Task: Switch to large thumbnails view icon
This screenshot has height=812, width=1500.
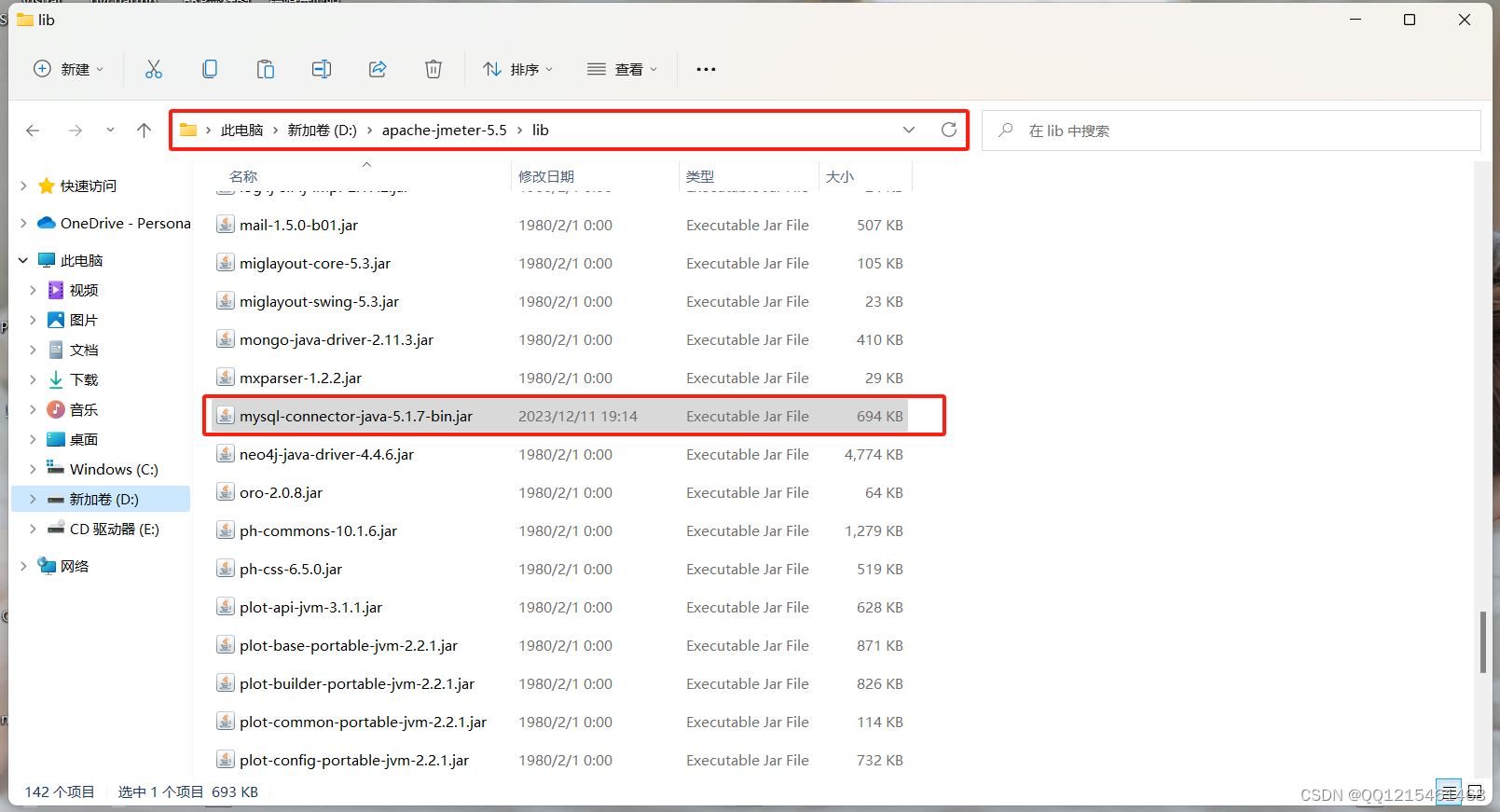Action: [1476, 791]
